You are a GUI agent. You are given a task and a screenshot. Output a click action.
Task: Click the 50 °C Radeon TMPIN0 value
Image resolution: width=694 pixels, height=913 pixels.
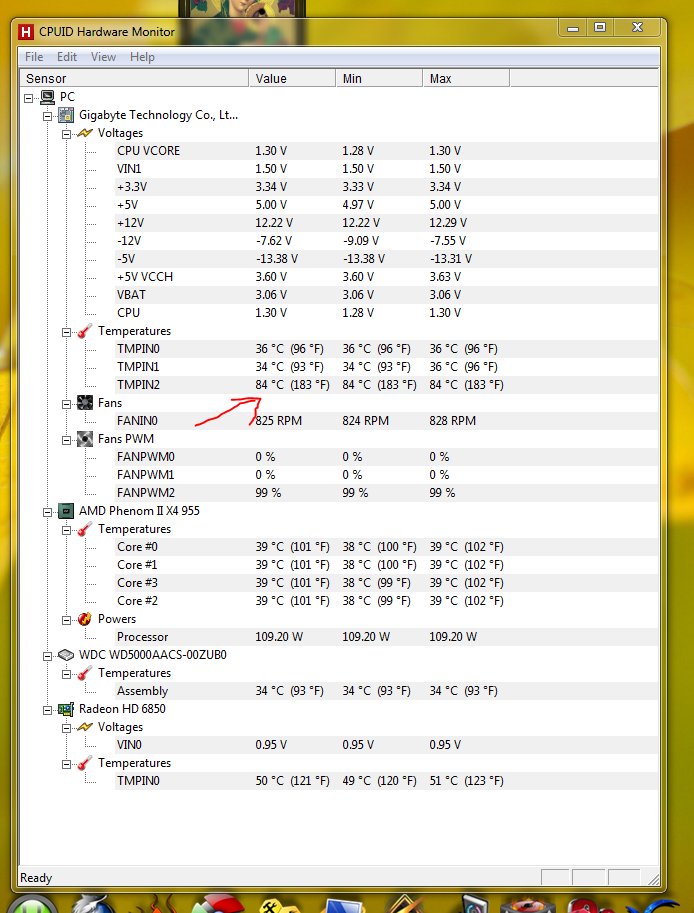point(292,781)
